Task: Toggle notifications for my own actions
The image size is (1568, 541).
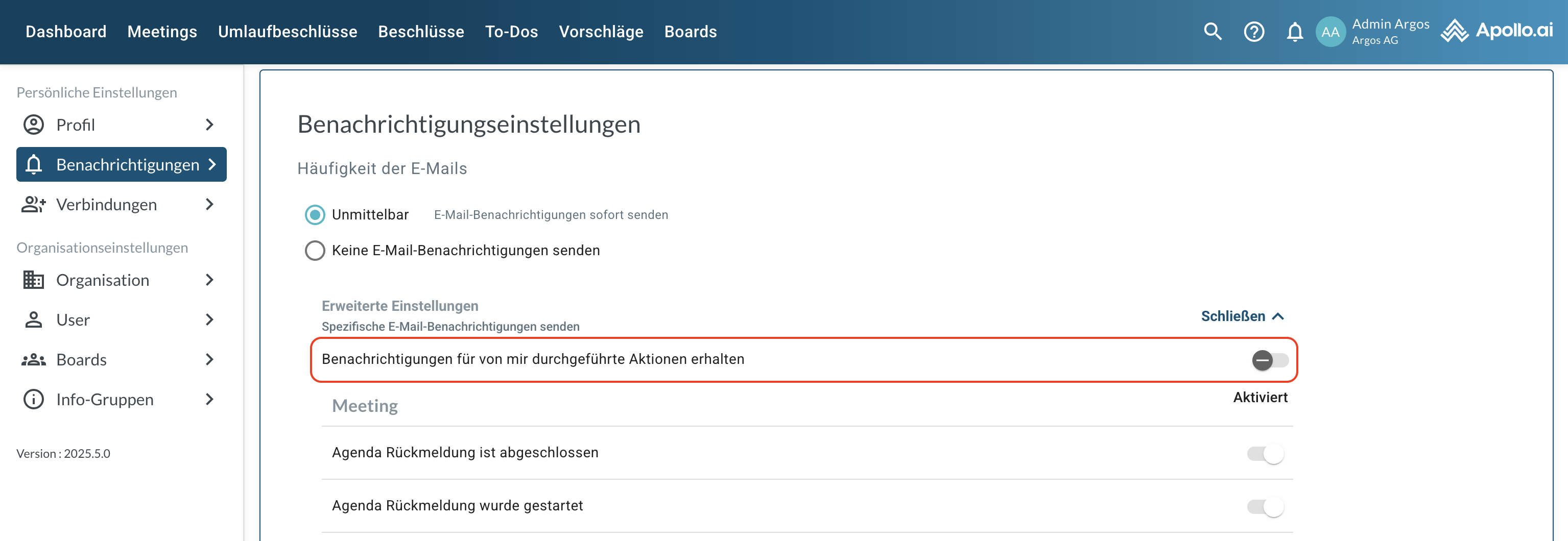Action: 1269,360
